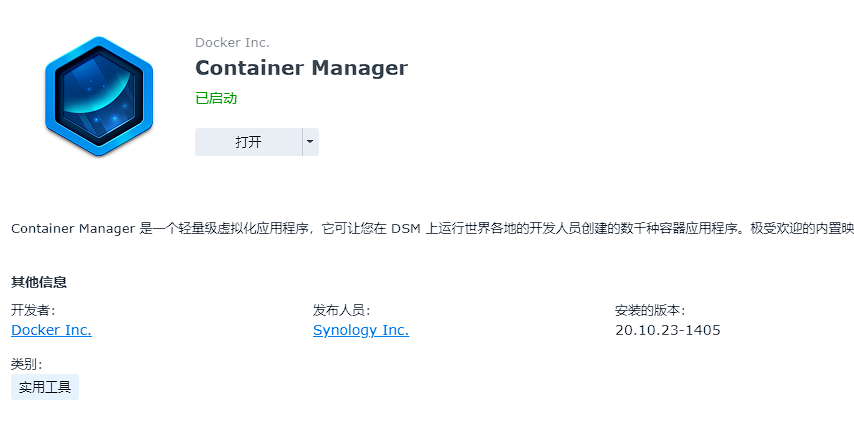The width and height of the screenshot is (854, 442).
Task: Click the bold Container Manager title
Action: click(x=301, y=68)
